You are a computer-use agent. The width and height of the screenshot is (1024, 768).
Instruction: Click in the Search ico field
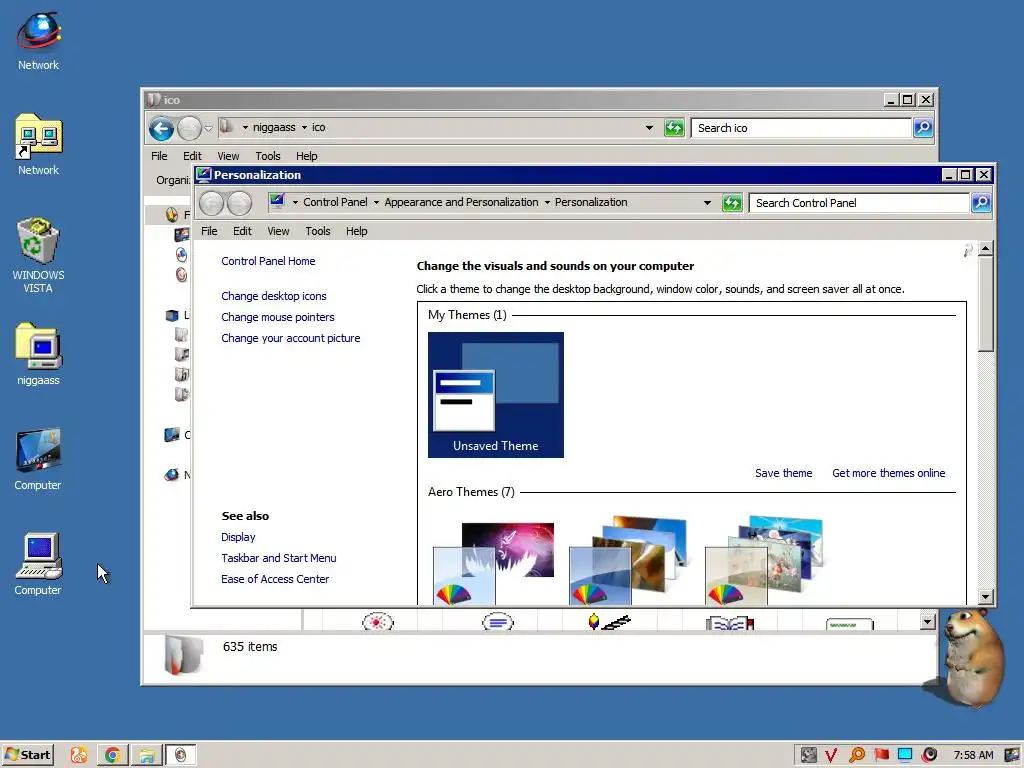pos(801,128)
